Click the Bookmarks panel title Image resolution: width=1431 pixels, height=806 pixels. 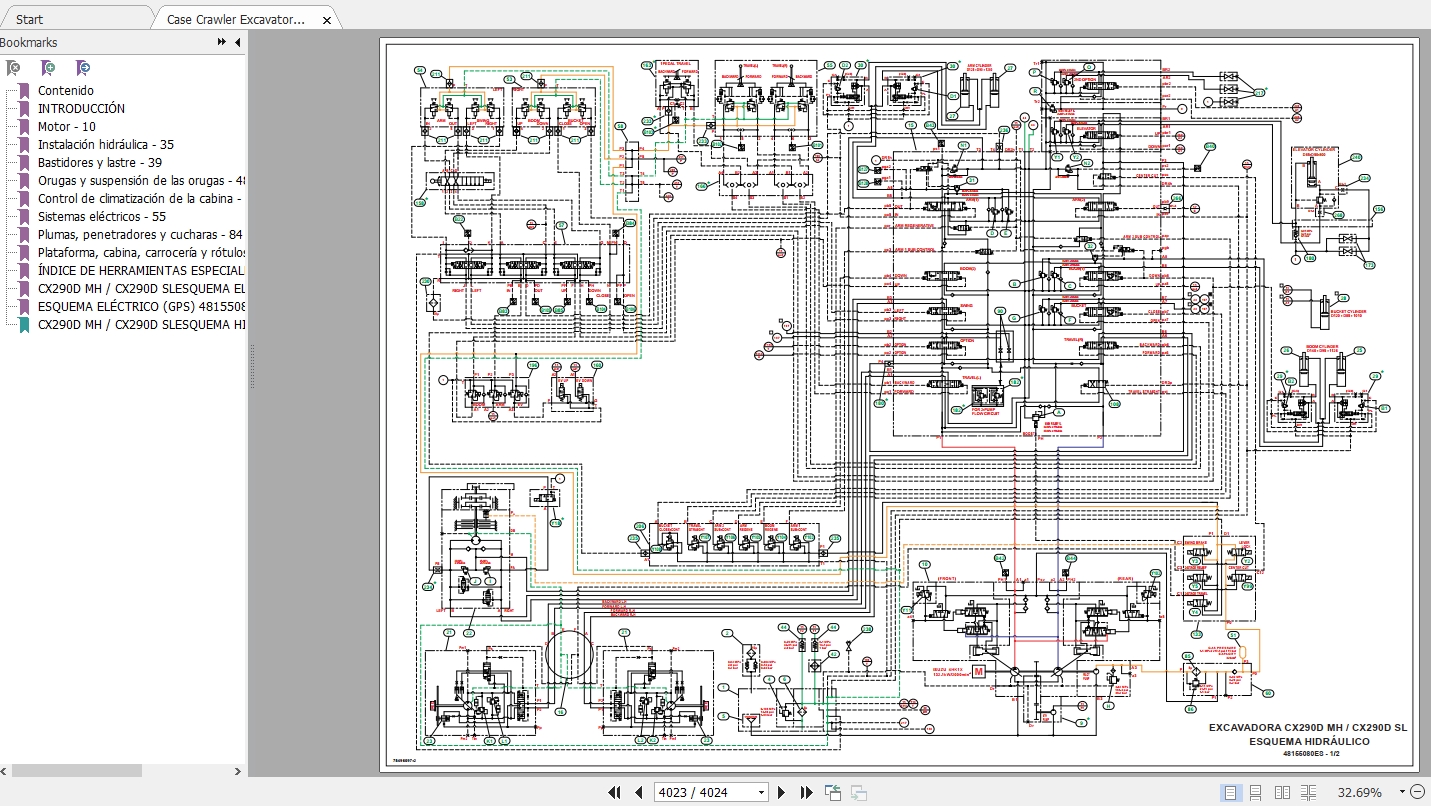[x=29, y=43]
